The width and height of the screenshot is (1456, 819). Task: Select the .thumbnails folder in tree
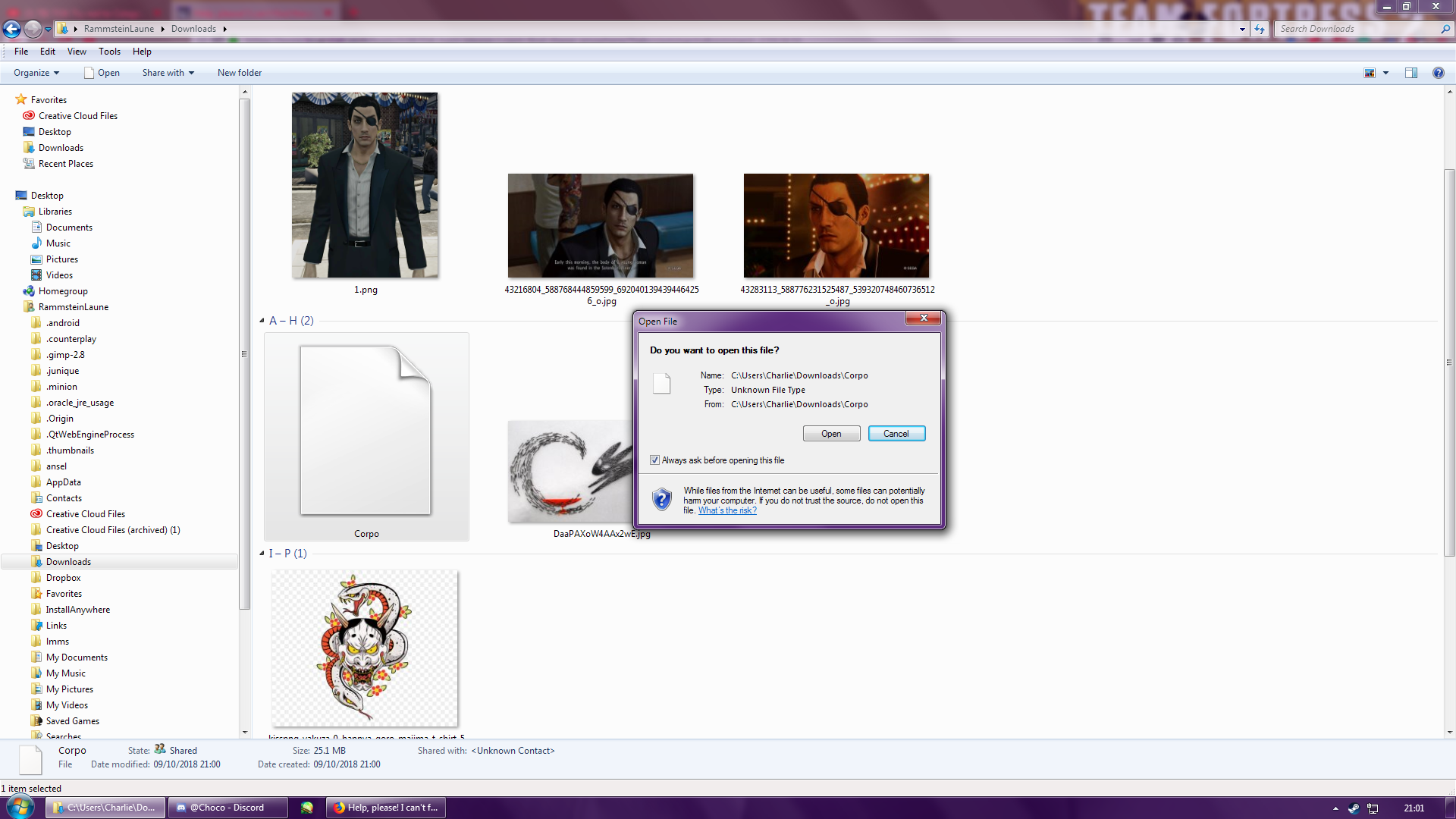point(70,450)
